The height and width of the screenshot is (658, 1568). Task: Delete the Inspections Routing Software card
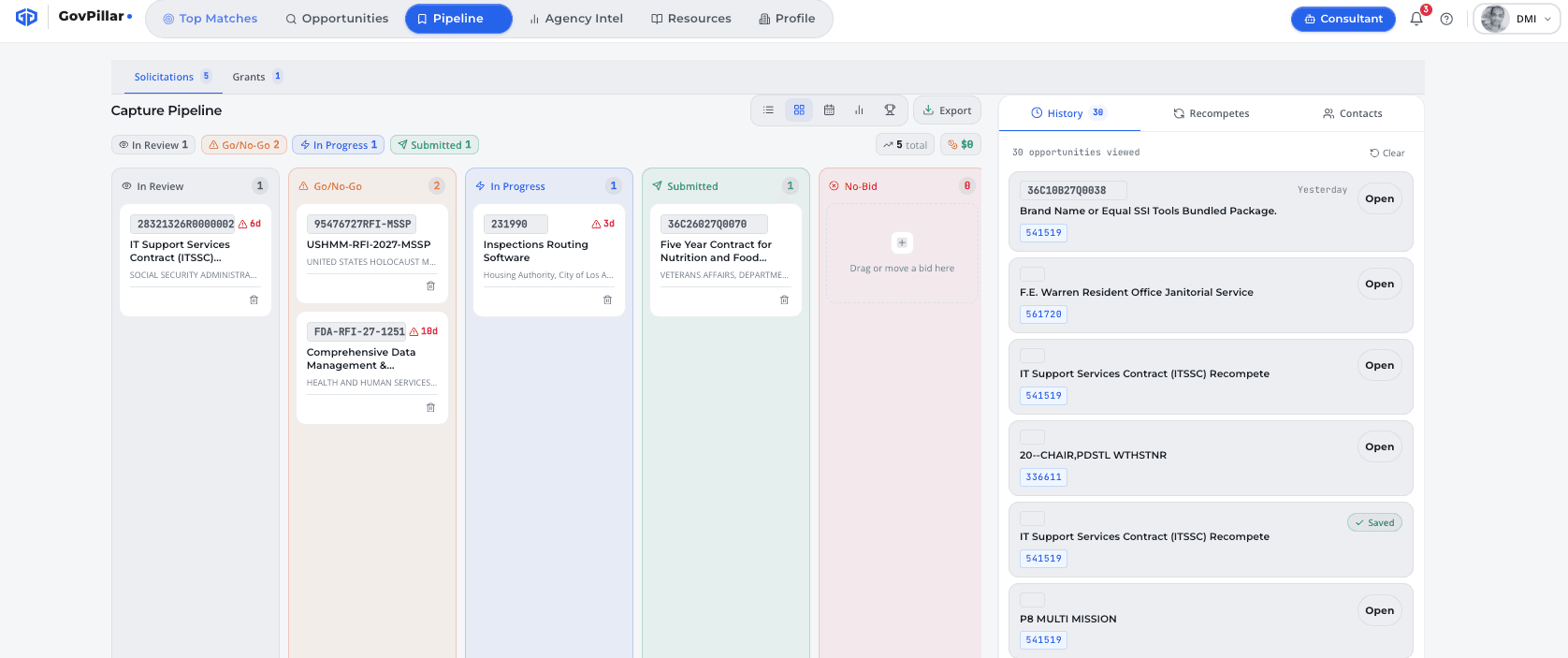[607, 300]
